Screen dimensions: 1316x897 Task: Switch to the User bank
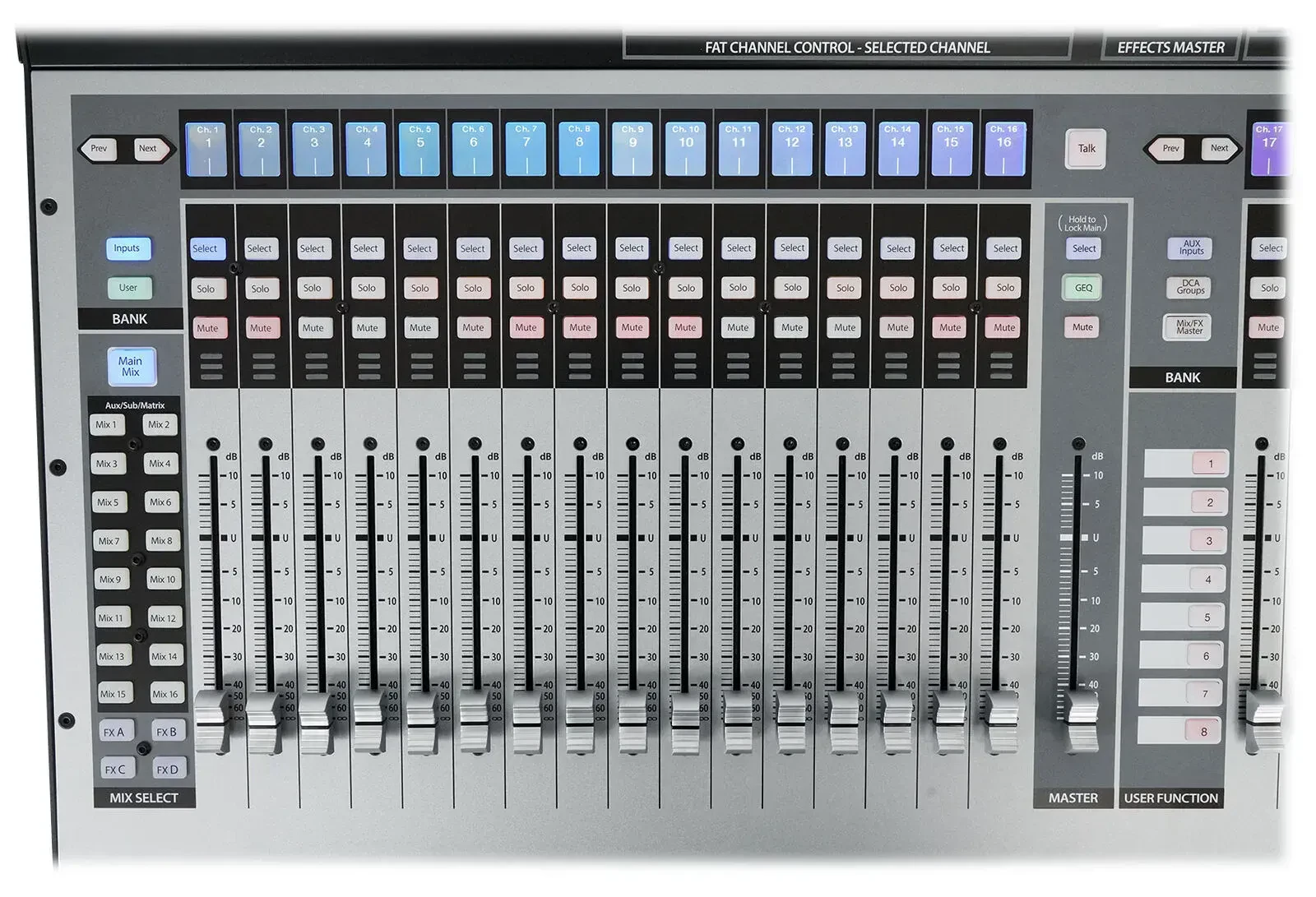pyautogui.click(x=128, y=288)
